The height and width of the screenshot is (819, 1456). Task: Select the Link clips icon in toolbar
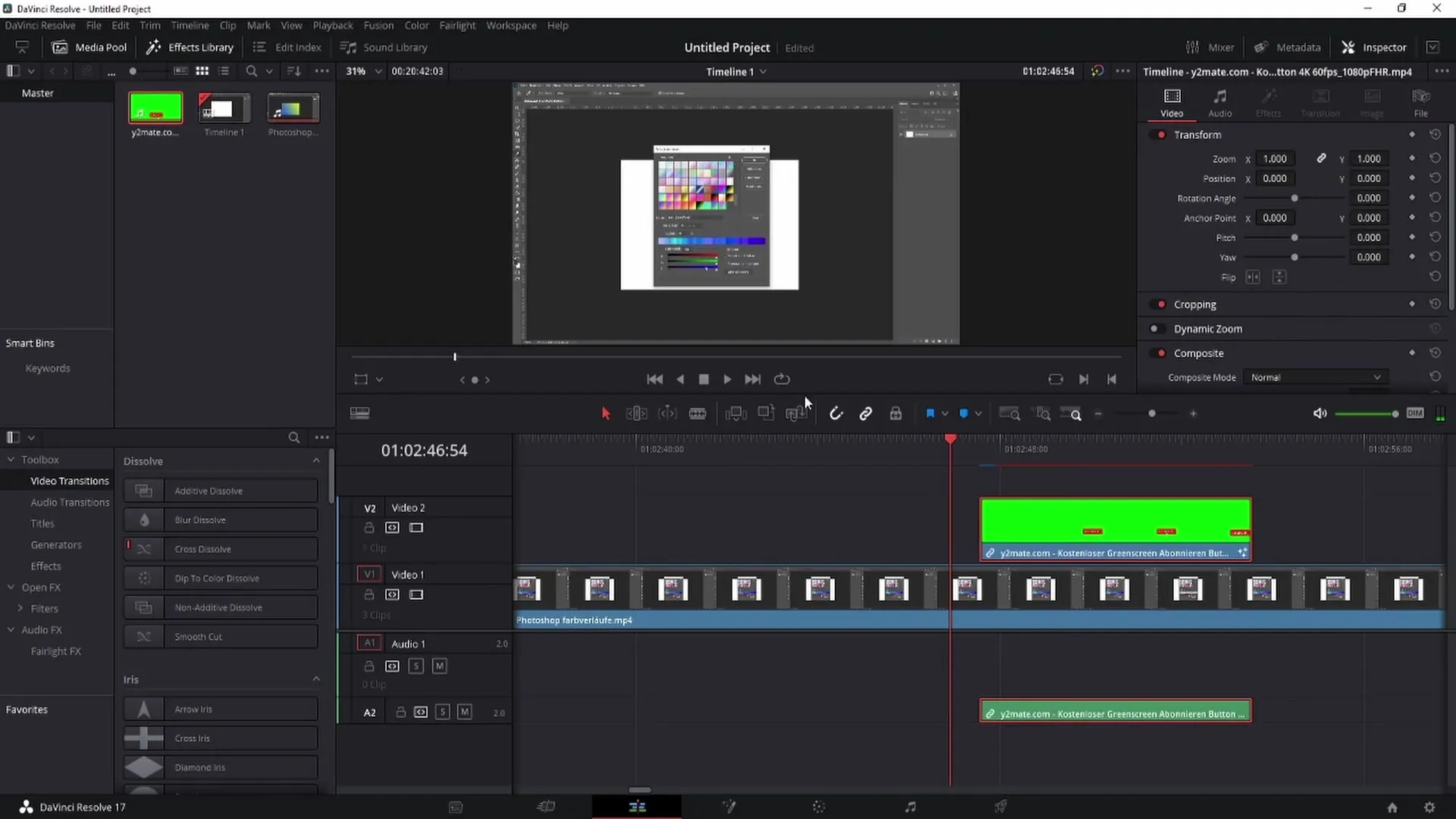[867, 414]
